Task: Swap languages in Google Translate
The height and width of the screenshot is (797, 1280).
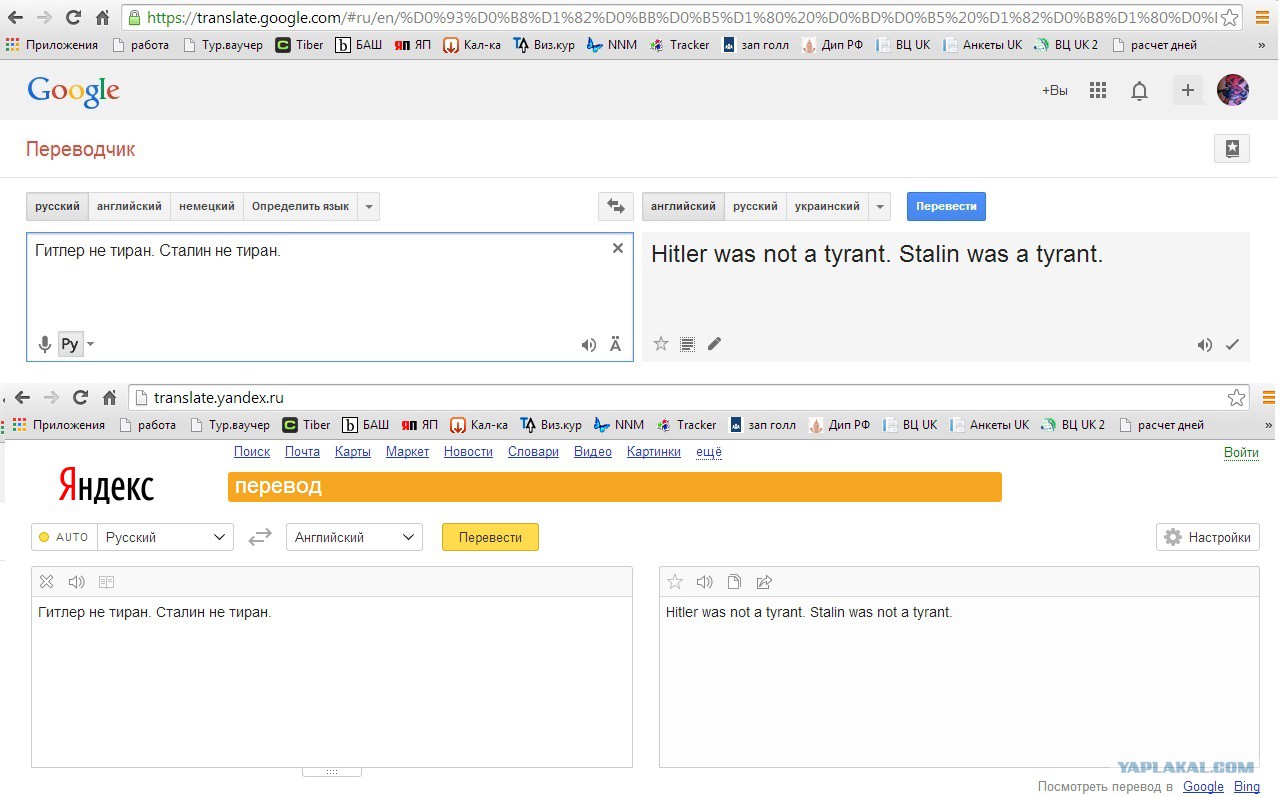Action: (x=615, y=207)
